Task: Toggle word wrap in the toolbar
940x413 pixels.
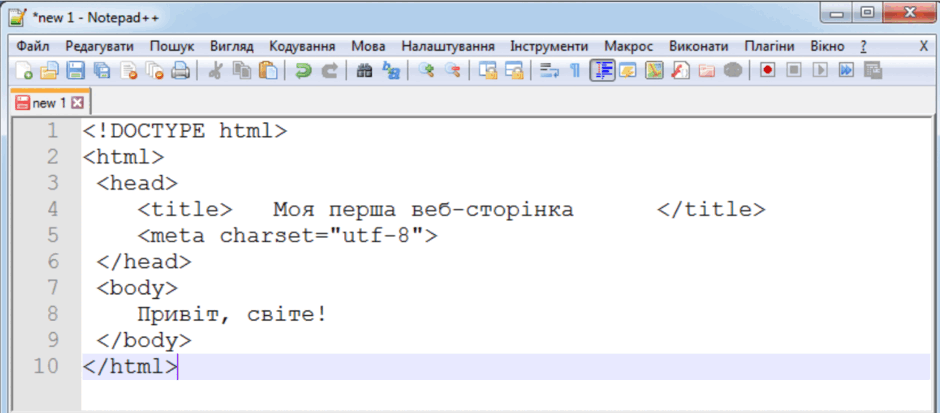Action: (x=549, y=71)
